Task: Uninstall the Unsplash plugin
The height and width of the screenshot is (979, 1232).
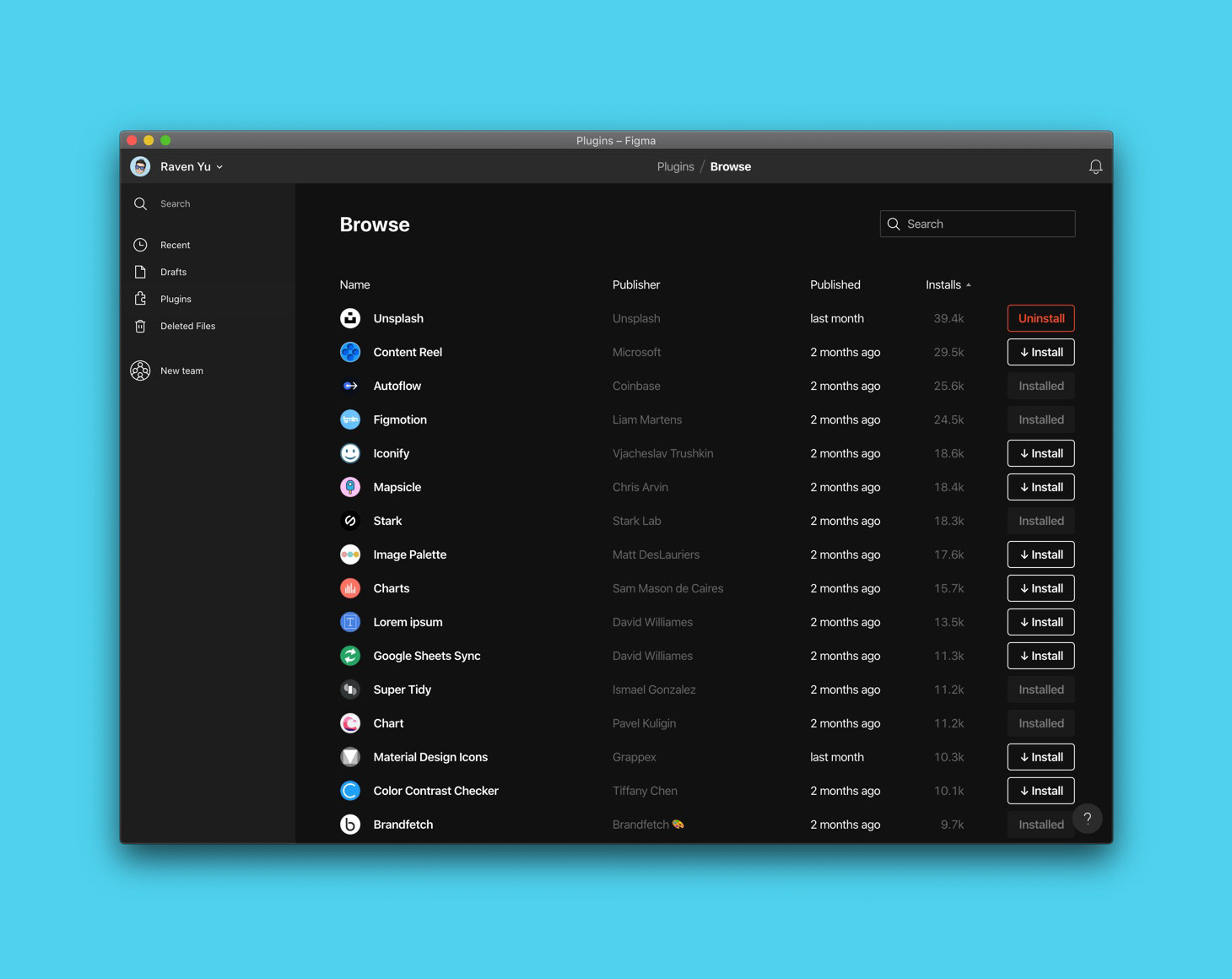Action: (1040, 318)
